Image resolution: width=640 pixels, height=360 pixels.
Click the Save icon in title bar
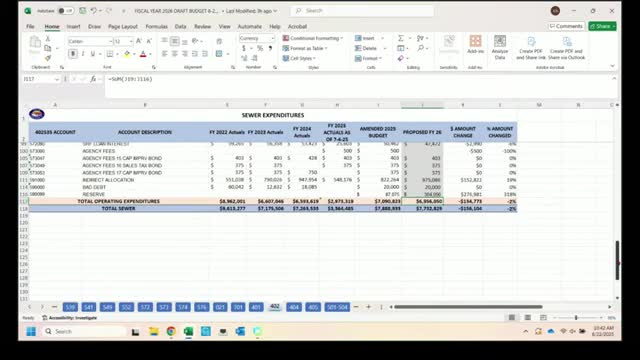[x=82, y=11]
